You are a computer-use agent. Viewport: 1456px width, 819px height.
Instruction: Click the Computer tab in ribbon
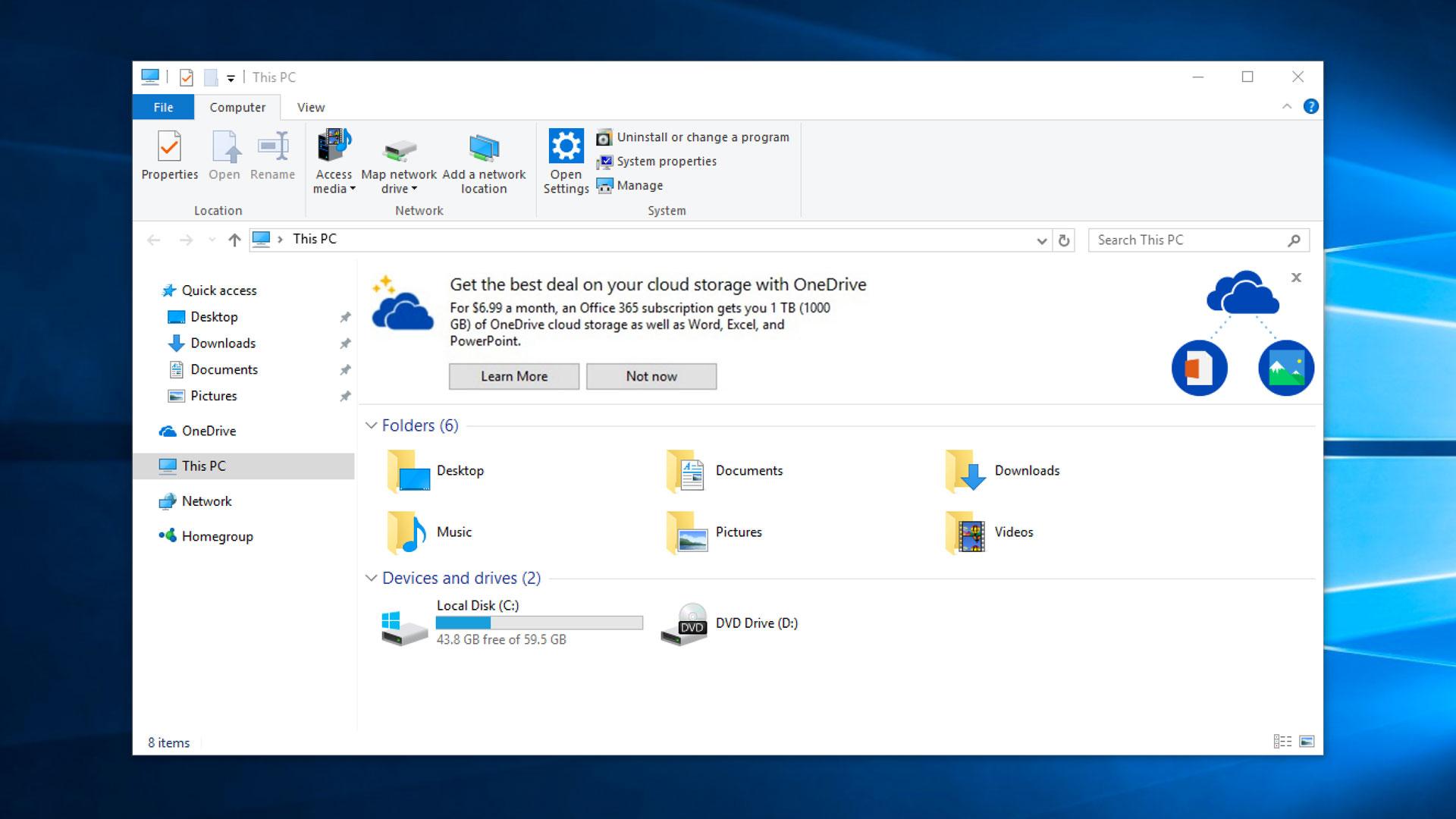[237, 107]
